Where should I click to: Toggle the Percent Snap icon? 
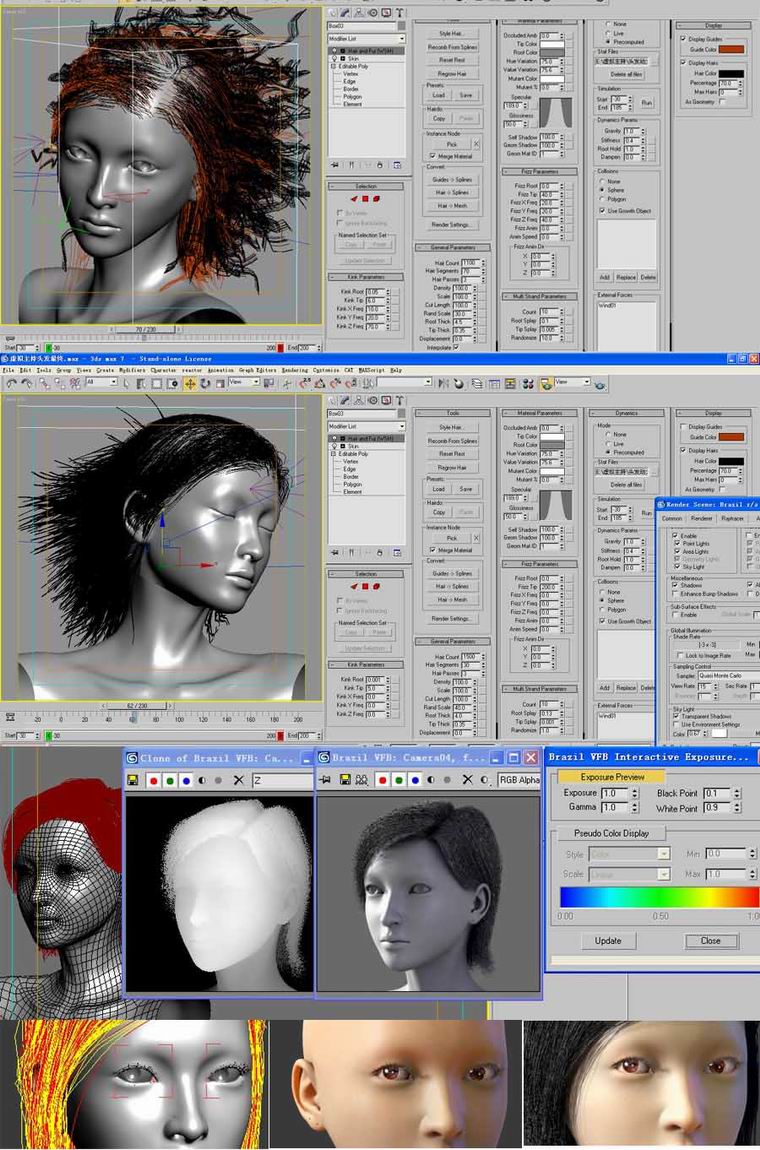pos(335,383)
